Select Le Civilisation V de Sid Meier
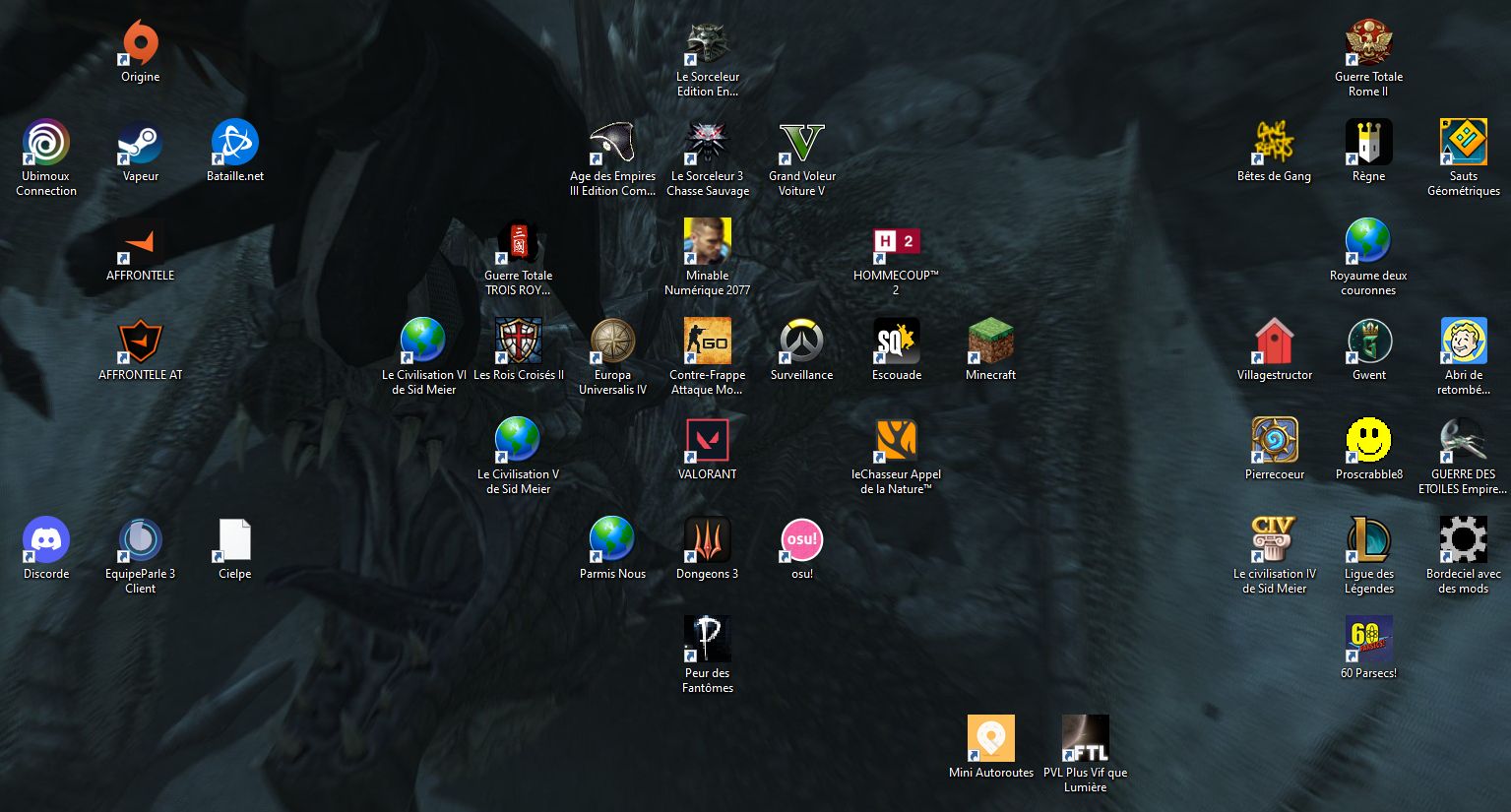Viewport: 1511px width, 812px height. point(519,441)
